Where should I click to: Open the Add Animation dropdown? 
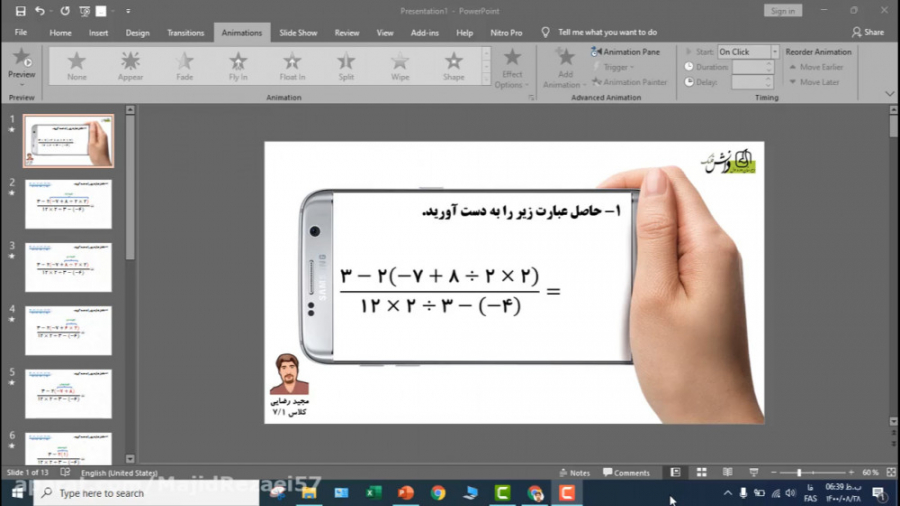pyautogui.click(x=565, y=69)
